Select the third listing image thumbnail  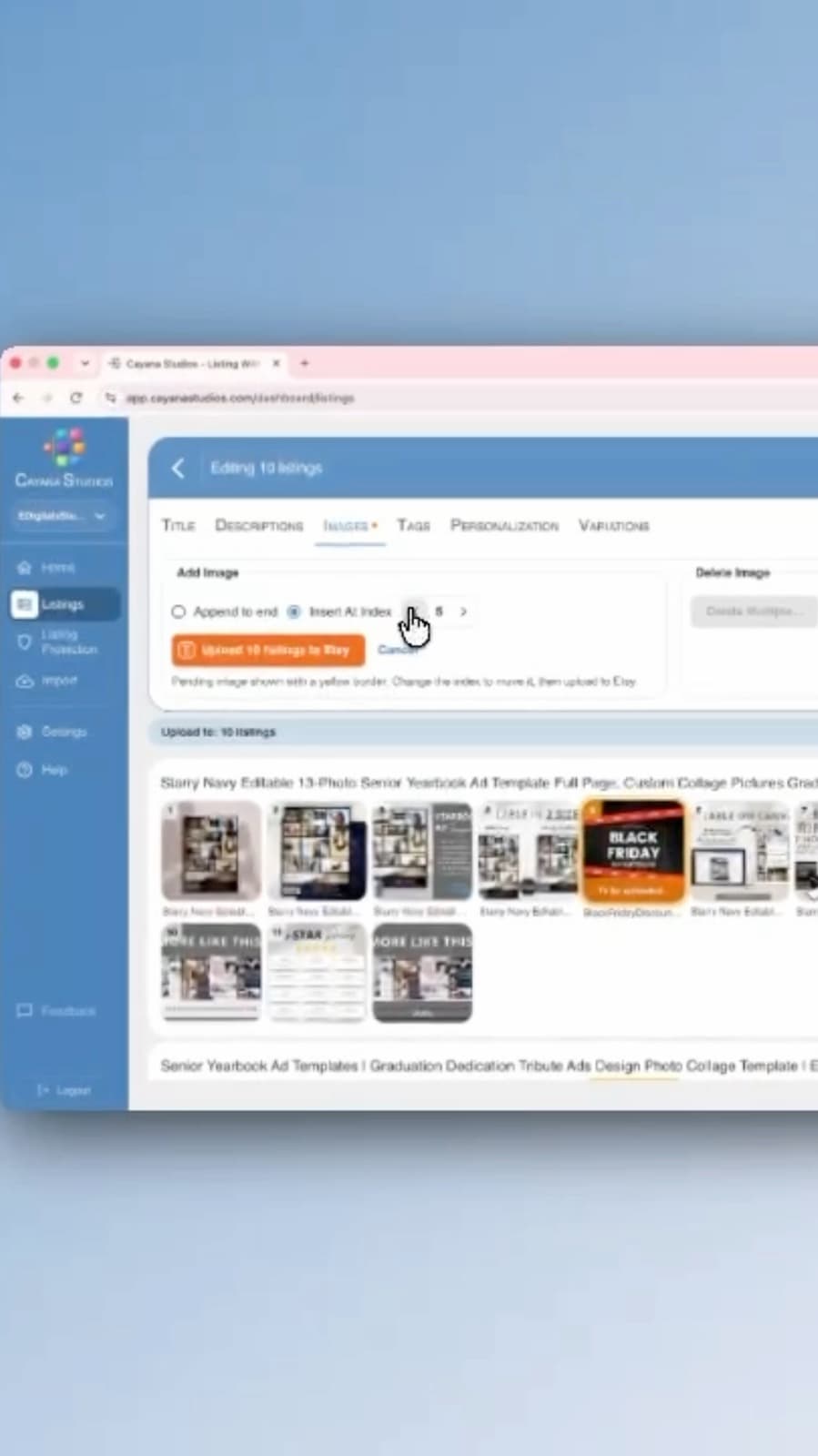[x=422, y=851]
